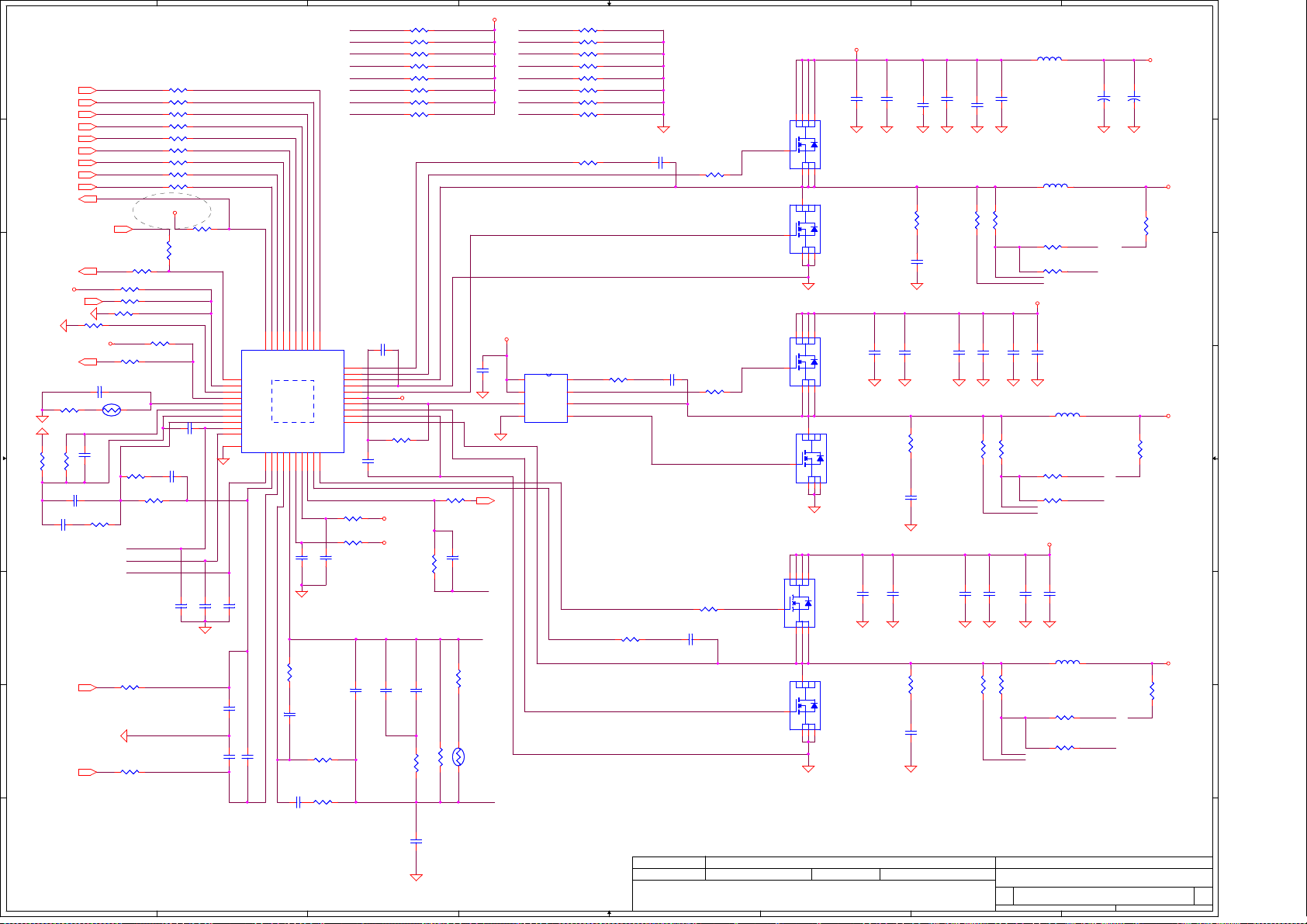Click the bottommost MOSFET symbol

[x=805, y=705]
